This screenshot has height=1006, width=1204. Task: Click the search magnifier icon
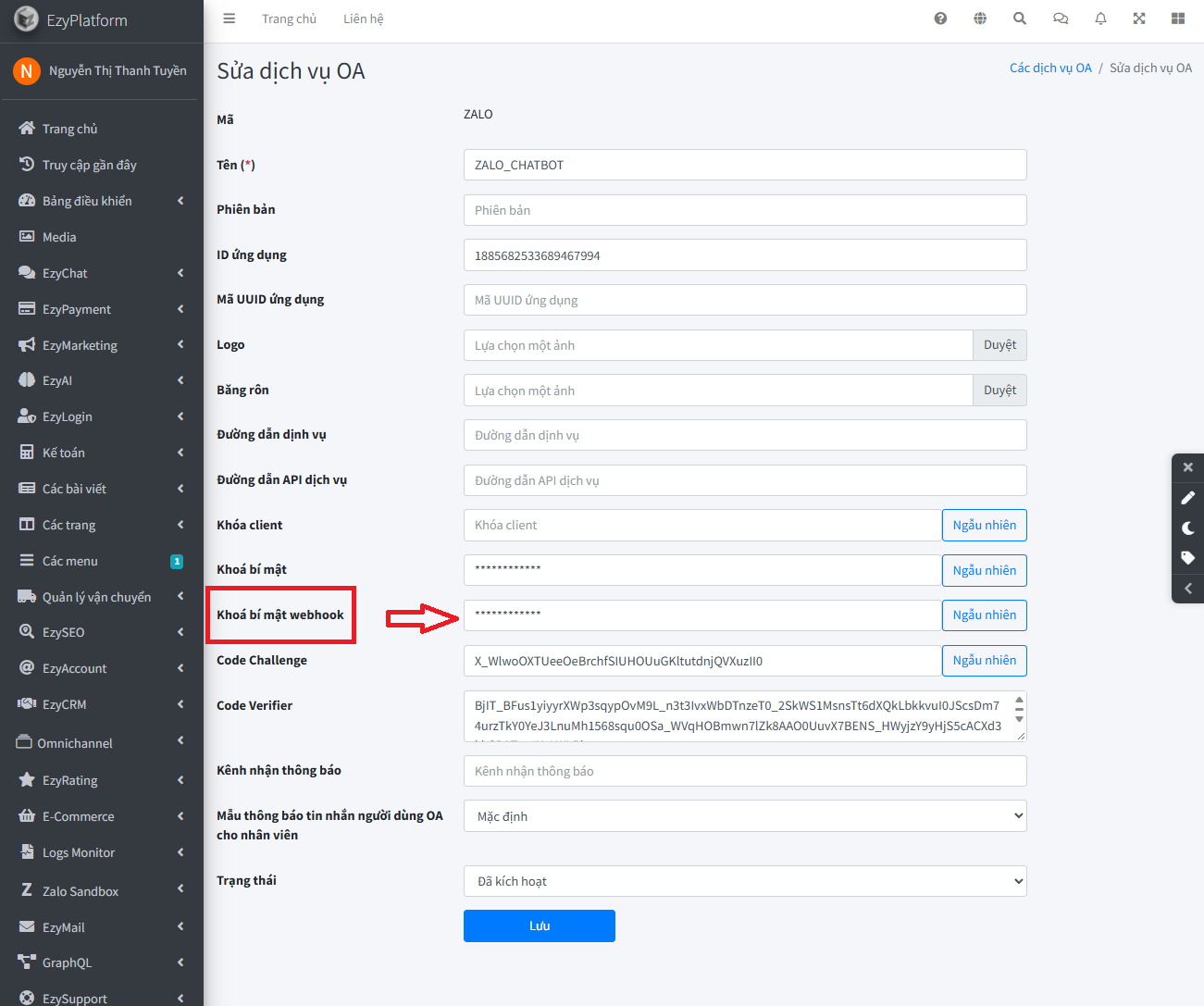[x=1020, y=19]
